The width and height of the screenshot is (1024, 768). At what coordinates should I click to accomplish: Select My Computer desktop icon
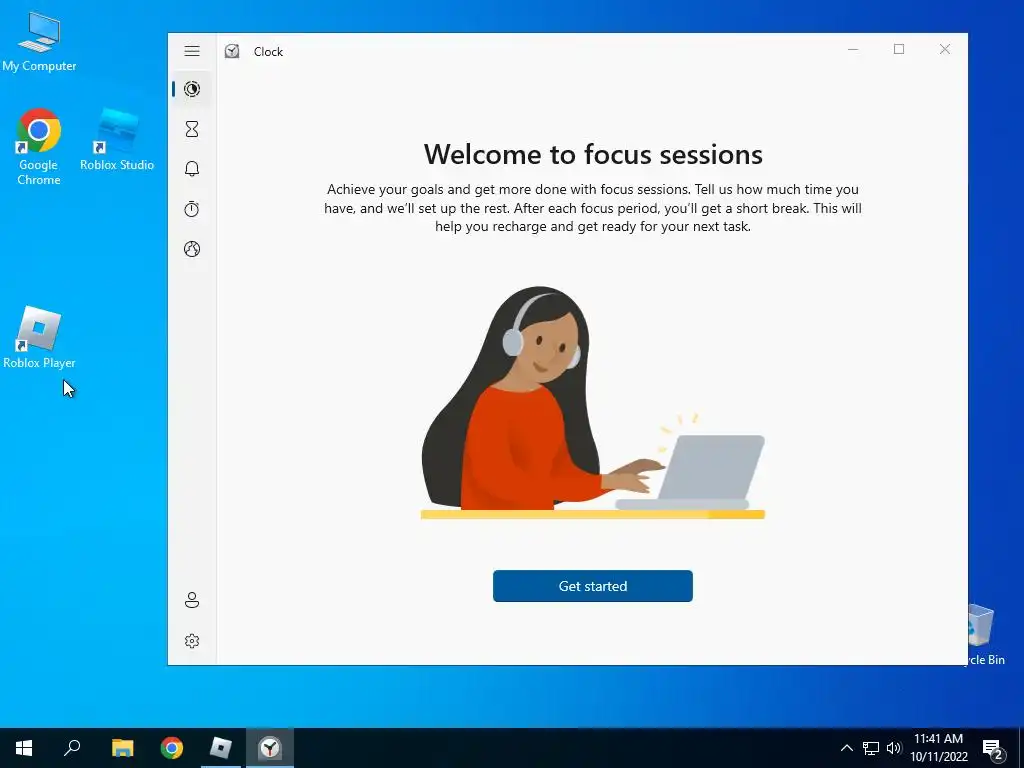coord(39,42)
